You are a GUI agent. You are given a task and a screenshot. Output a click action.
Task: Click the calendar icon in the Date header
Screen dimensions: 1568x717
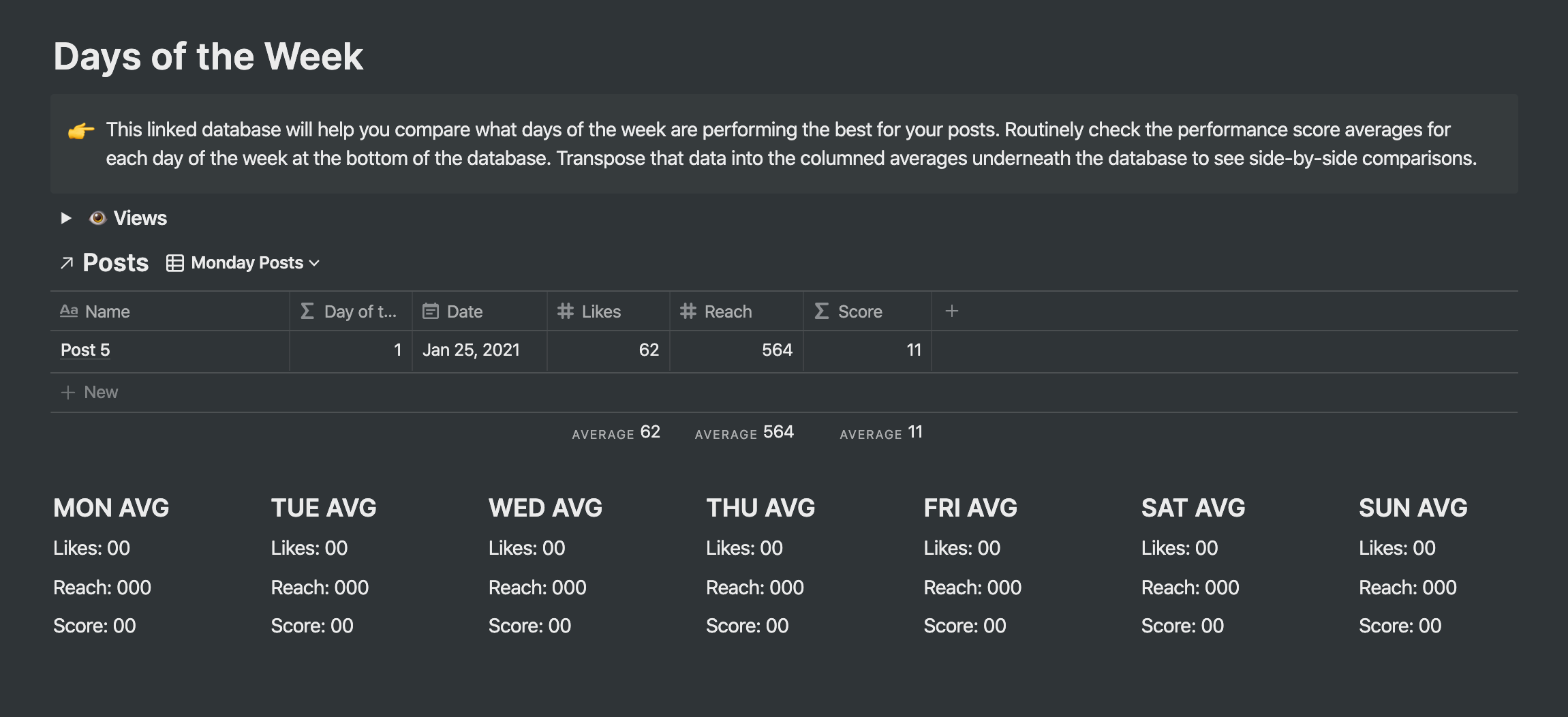[430, 311]
